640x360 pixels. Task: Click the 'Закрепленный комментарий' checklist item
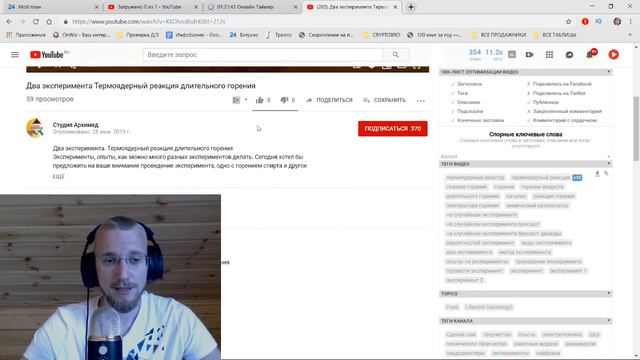[x=567, y=111]
